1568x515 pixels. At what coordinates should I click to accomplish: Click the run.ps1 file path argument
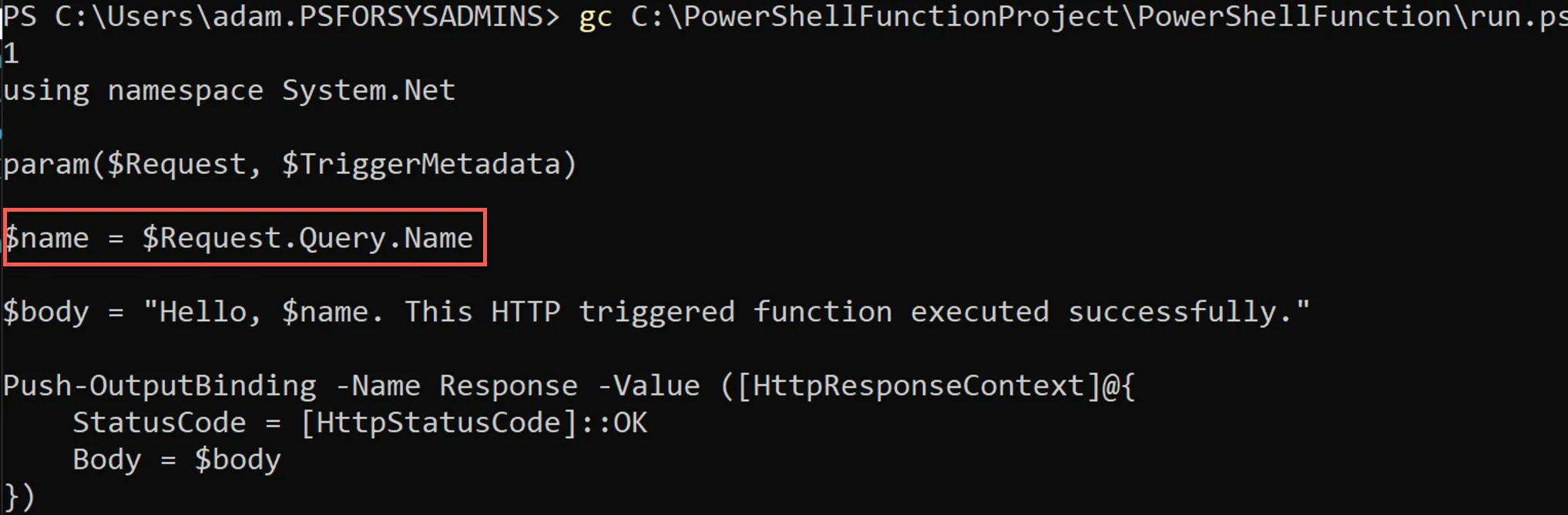pyautogui.click(x=1099, y=16)
